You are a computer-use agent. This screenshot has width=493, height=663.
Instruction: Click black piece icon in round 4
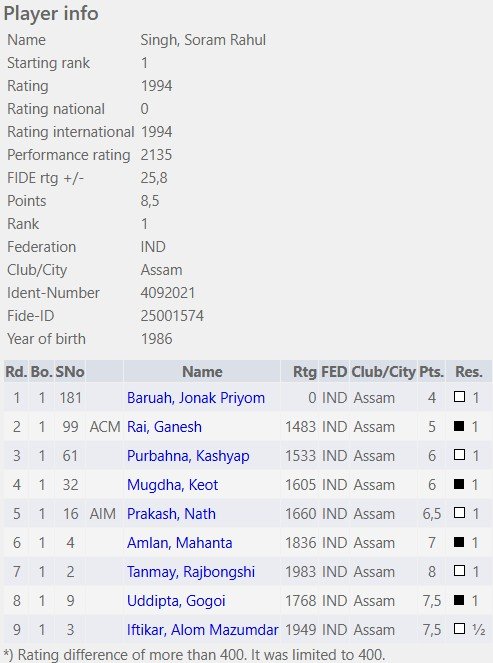point(459,484)
